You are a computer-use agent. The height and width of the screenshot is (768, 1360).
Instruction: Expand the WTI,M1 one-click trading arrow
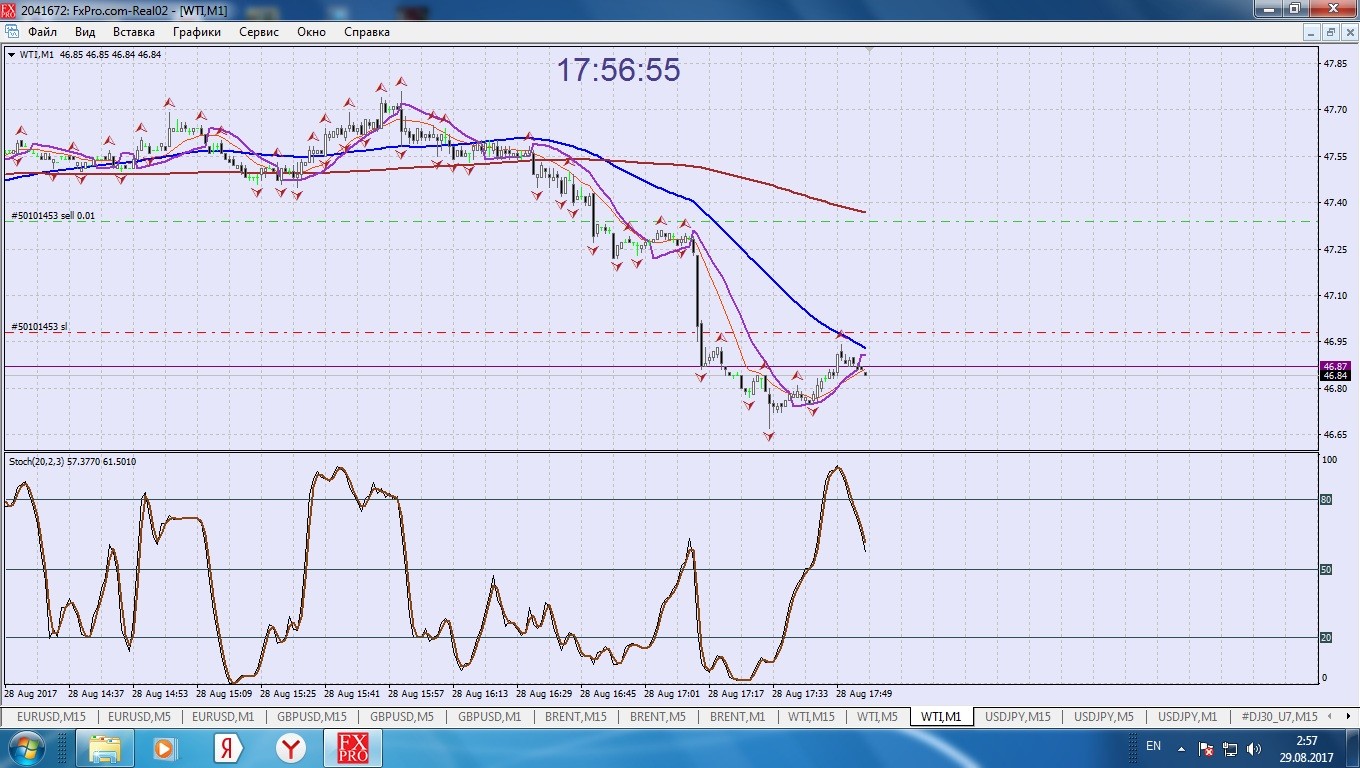pos(11,55)
